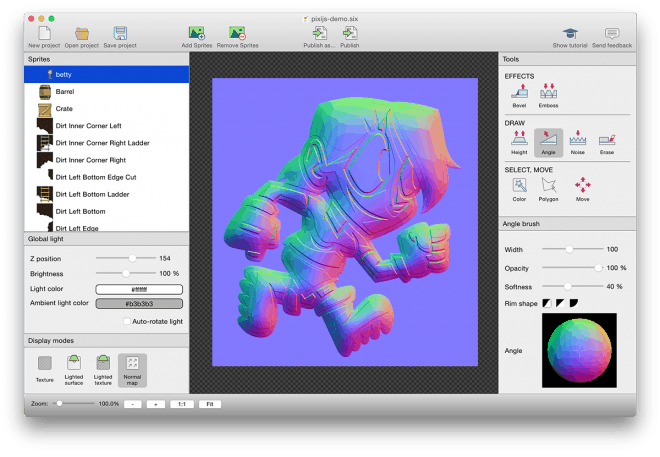
Task: Select the Dirt Inner Corner Right sprite
Action: pos(106,160)
